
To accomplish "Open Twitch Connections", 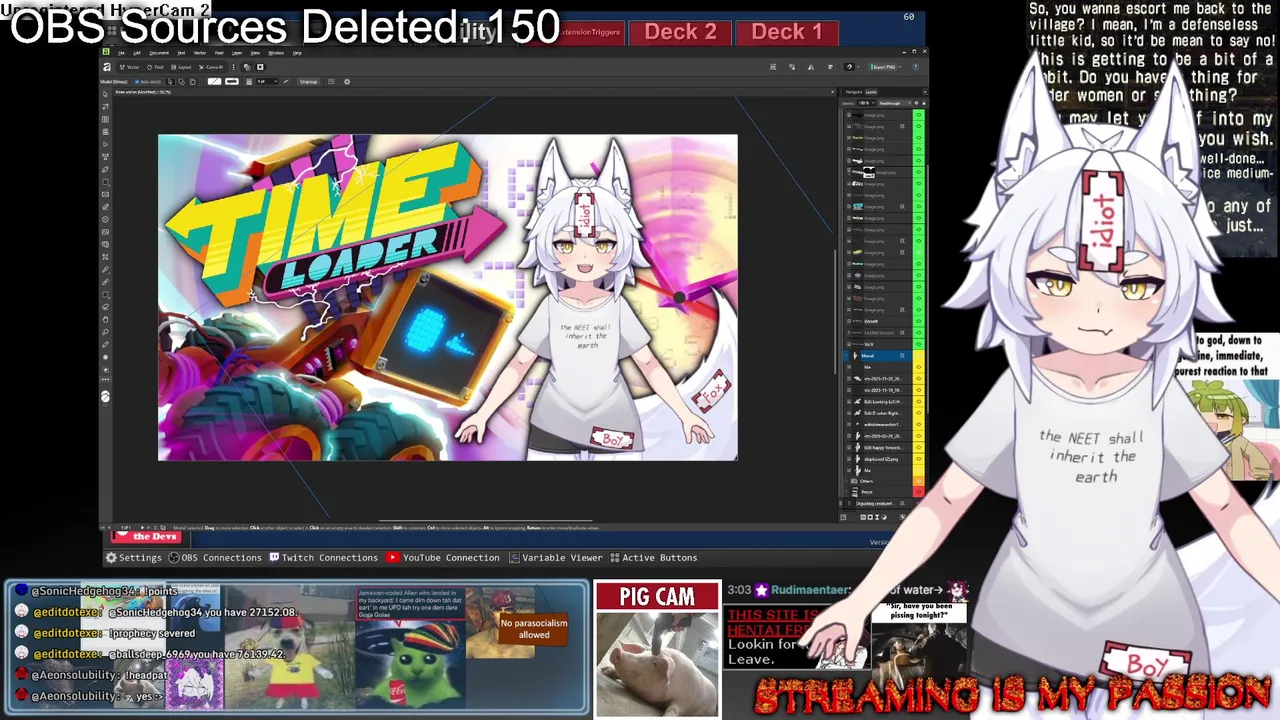I will 322,557.
